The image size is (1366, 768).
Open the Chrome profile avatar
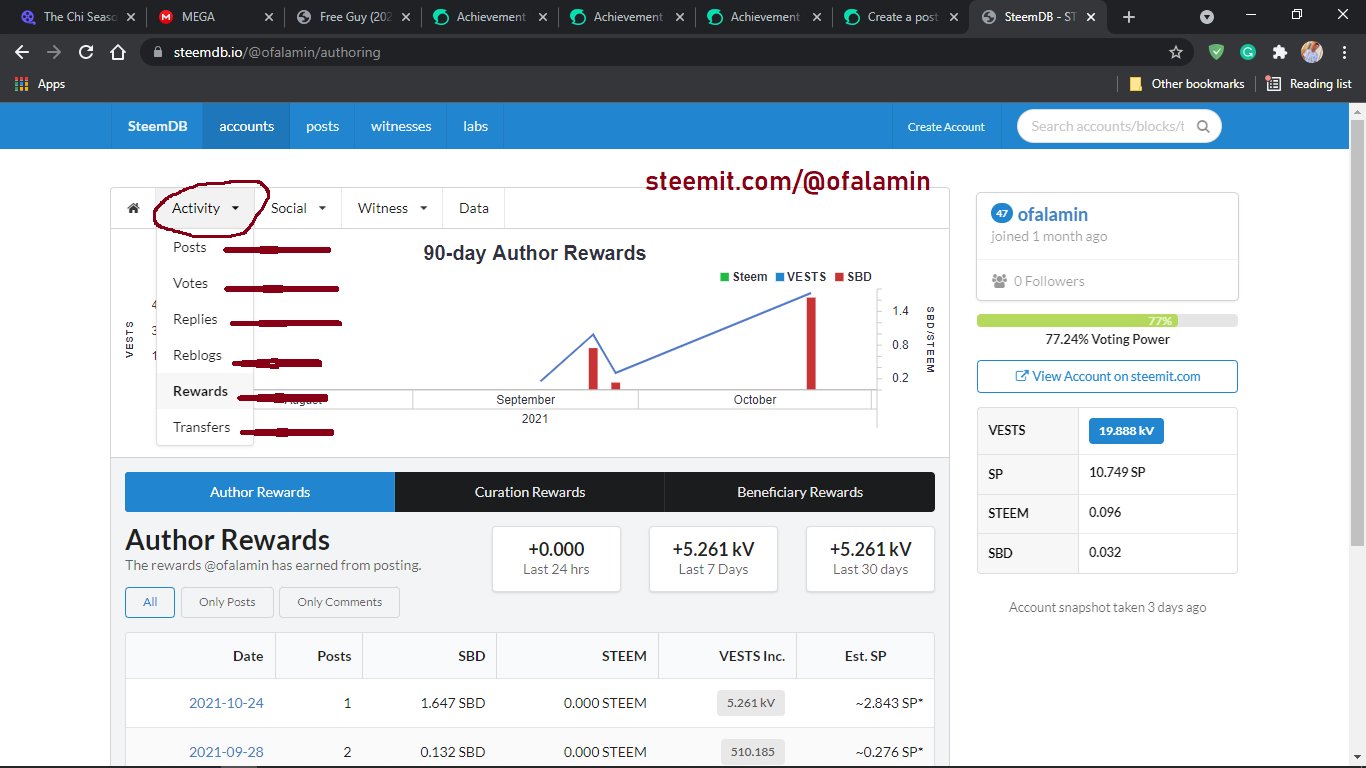(1312, 52)
